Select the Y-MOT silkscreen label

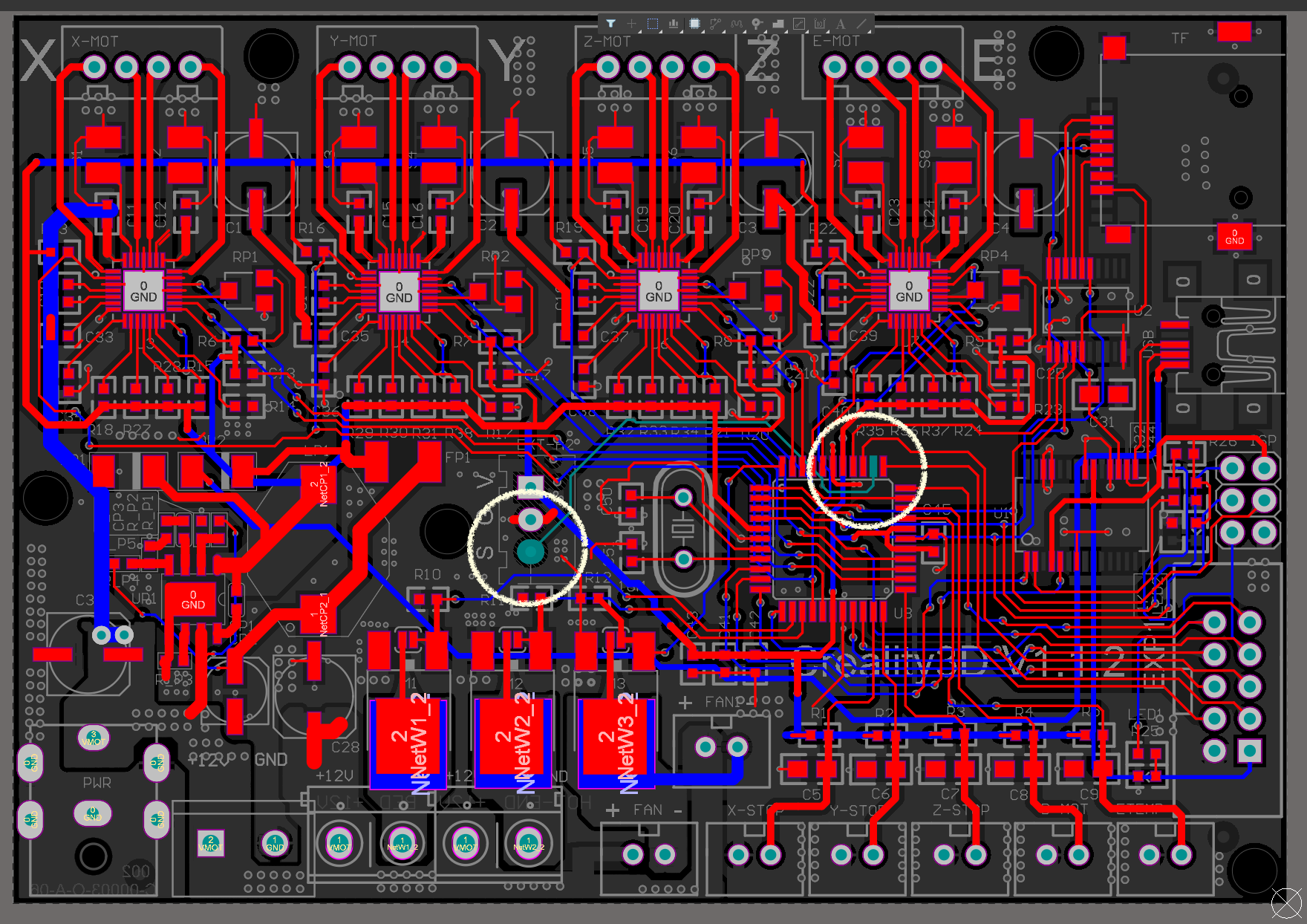pyautogui.click(x=353, y=41)
